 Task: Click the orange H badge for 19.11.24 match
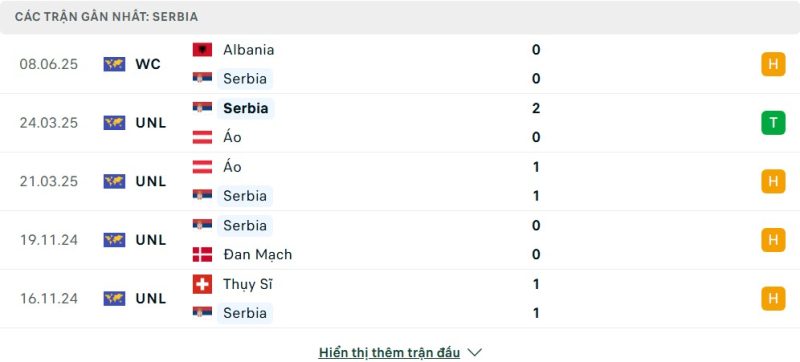point(773,240)
